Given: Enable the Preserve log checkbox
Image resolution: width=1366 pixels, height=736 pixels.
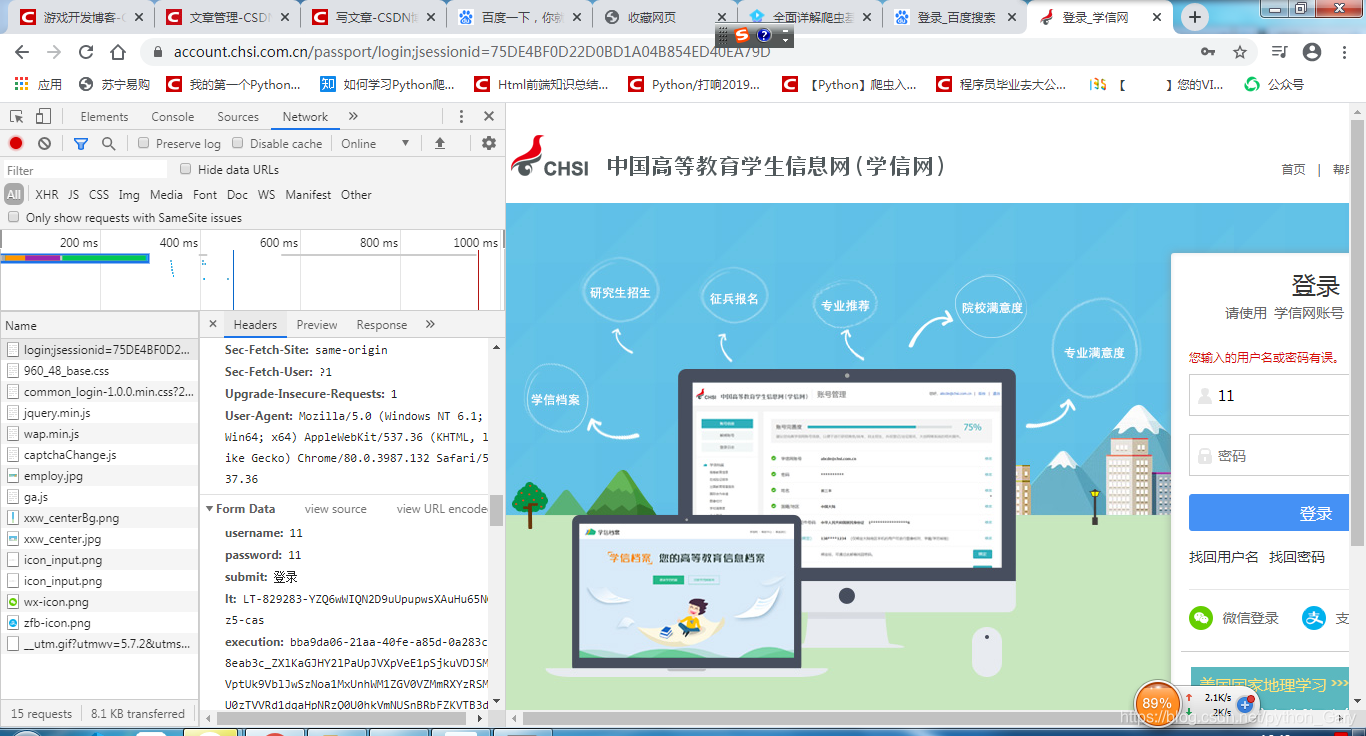Looking at the screenshot, I should point(144,144).
